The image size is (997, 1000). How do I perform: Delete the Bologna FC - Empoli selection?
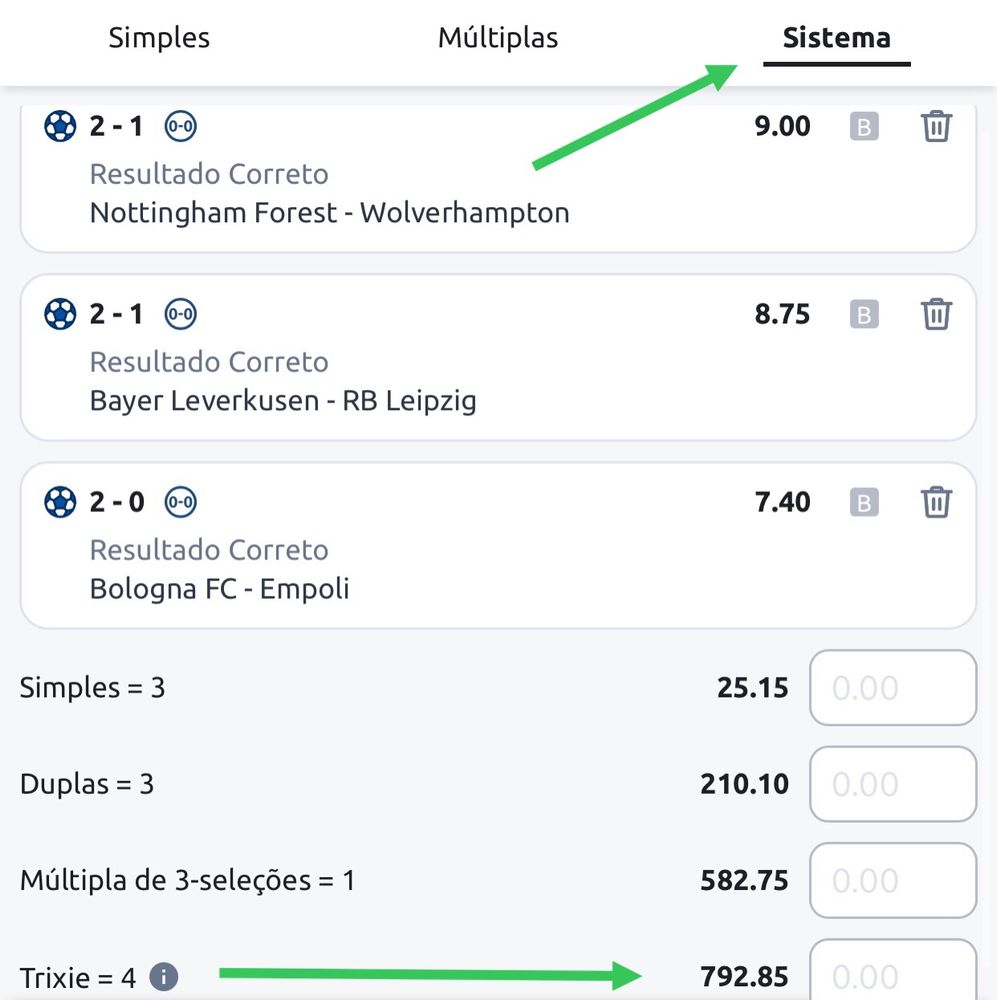tap(936, 502)
